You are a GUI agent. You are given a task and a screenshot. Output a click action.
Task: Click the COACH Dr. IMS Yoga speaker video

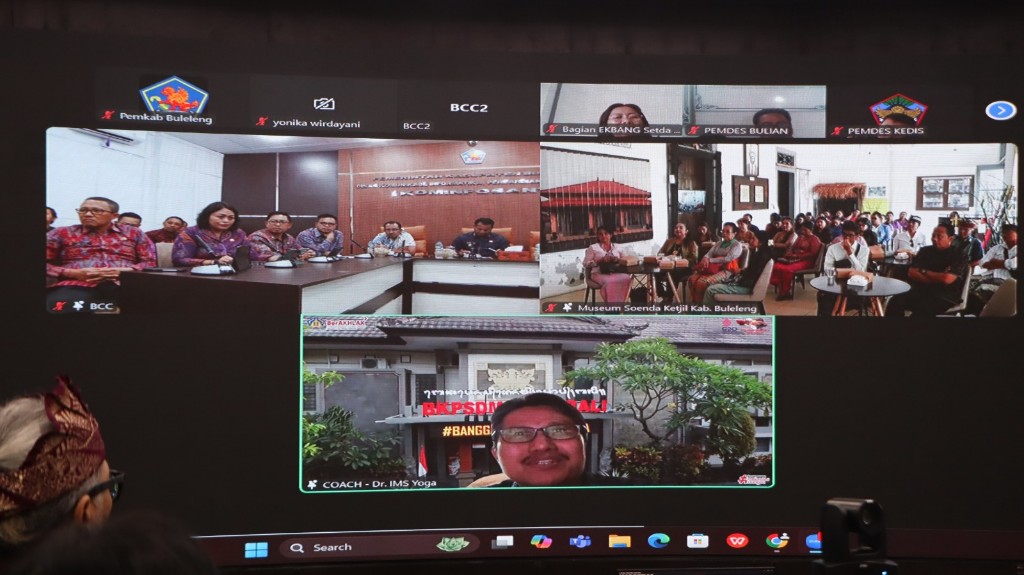click(537, 402)
